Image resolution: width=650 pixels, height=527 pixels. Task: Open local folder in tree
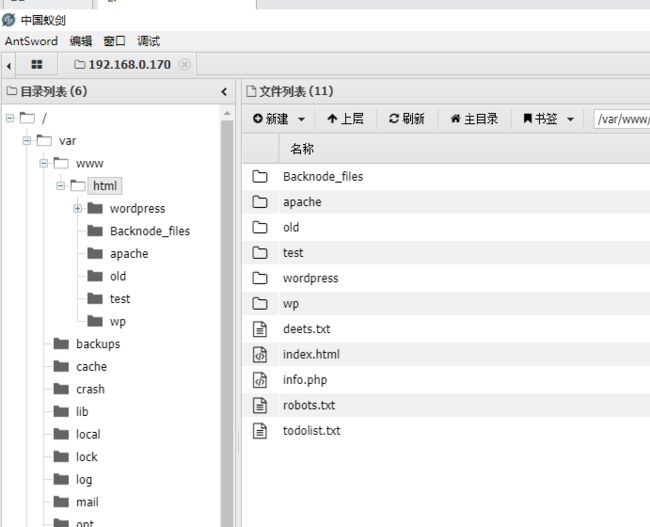(x=88, y=434)
